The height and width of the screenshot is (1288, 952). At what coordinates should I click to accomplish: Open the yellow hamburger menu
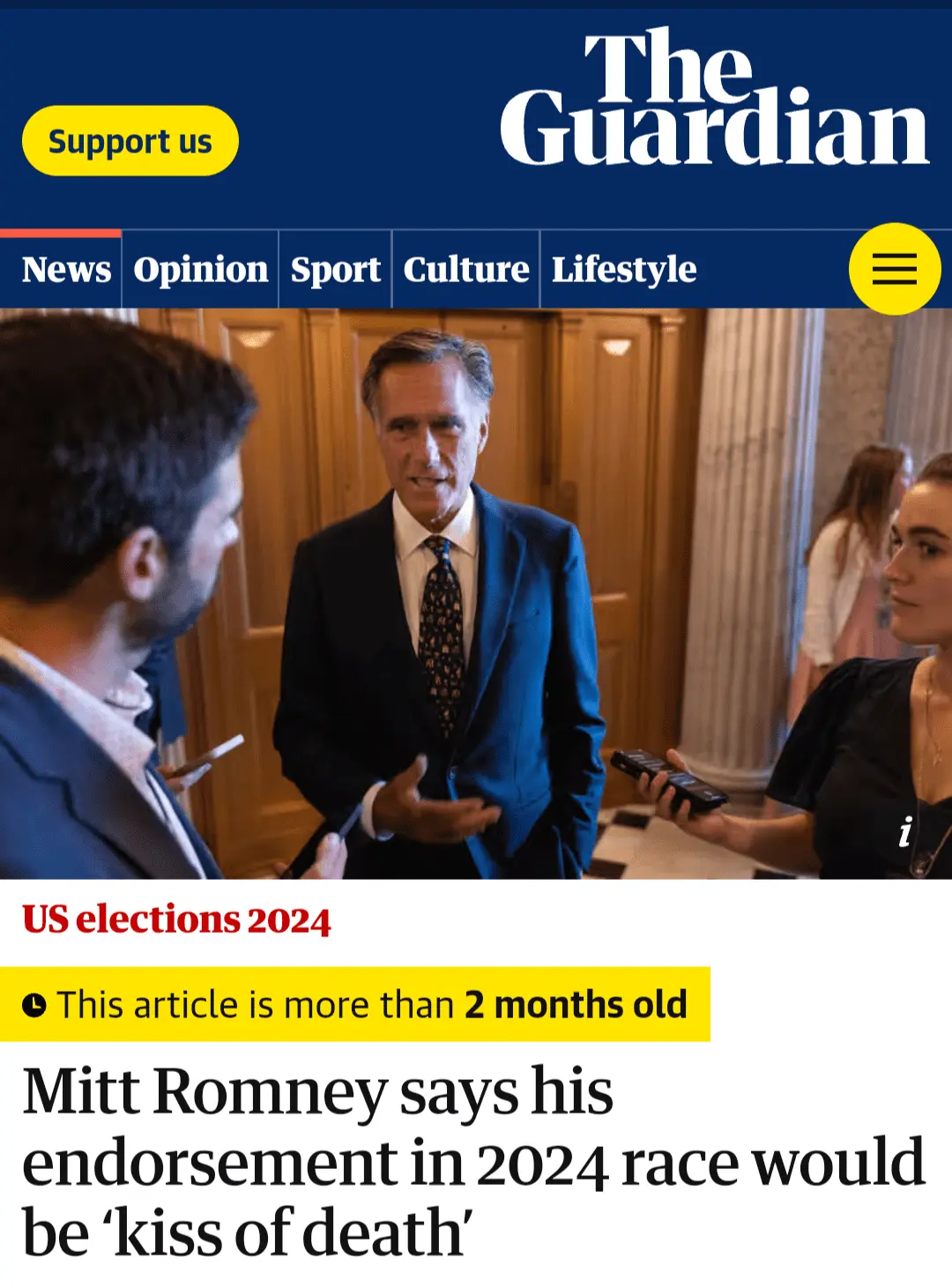(x=894, y=269)
